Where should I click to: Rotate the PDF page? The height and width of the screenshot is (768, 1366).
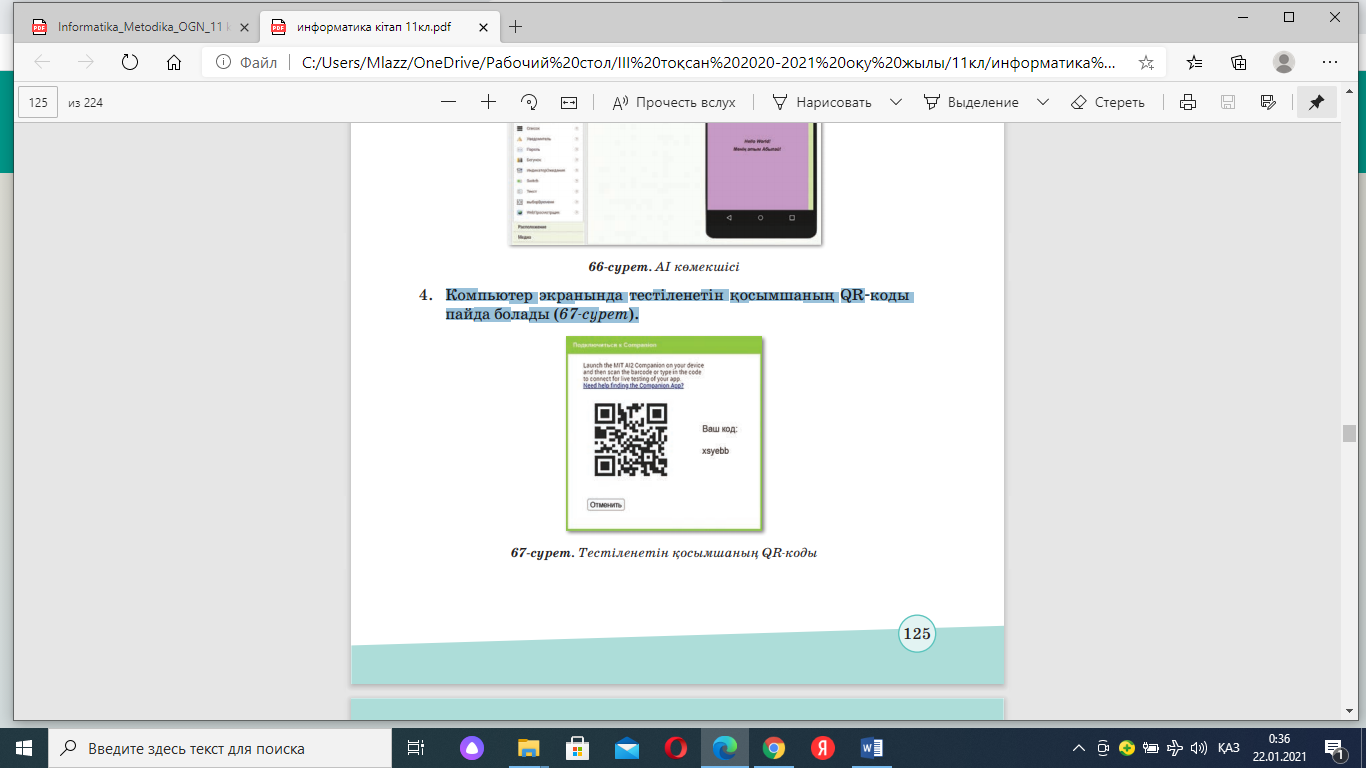pos(529,102)
